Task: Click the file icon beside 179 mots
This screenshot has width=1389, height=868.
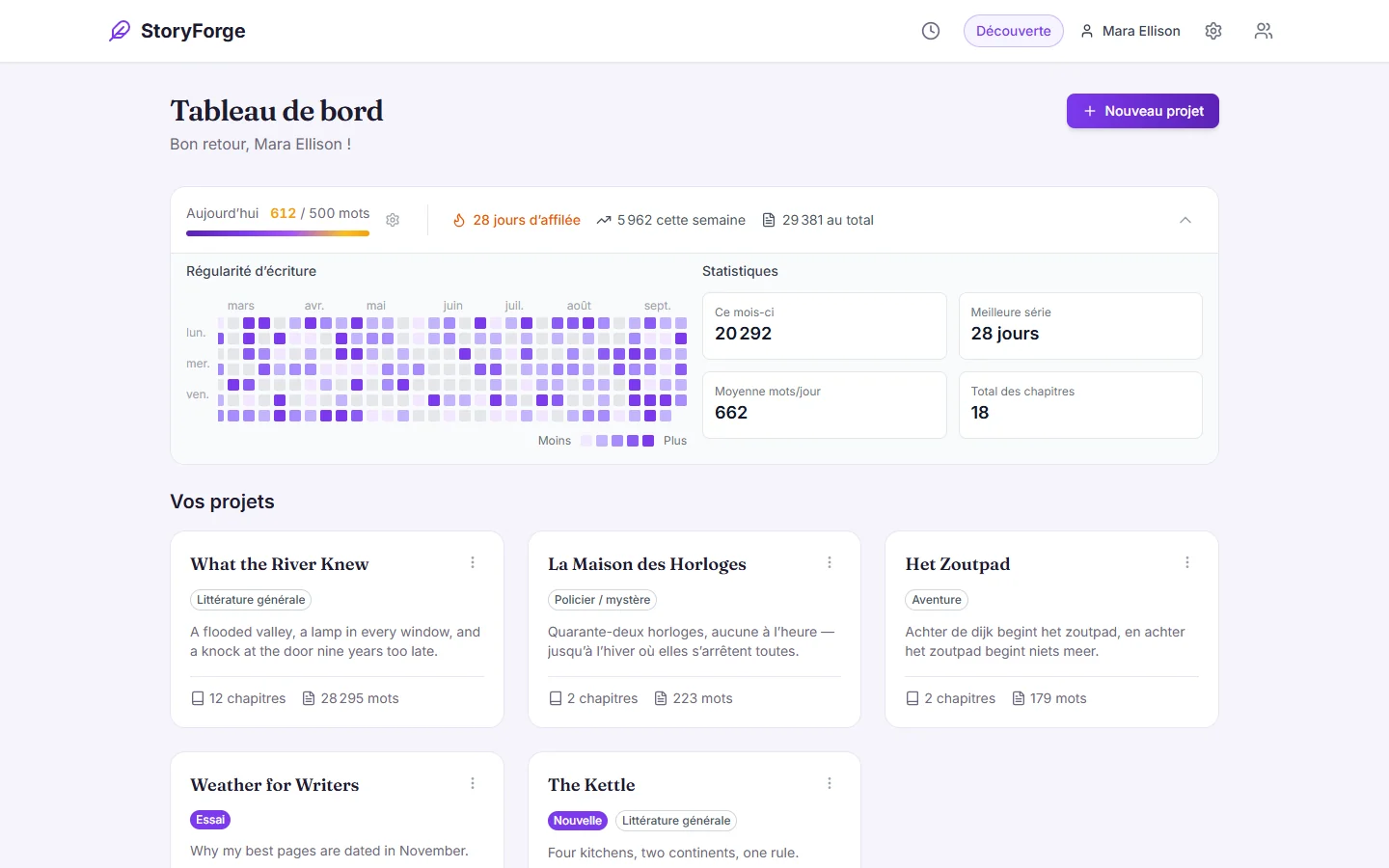Action: pos(1019,698)
